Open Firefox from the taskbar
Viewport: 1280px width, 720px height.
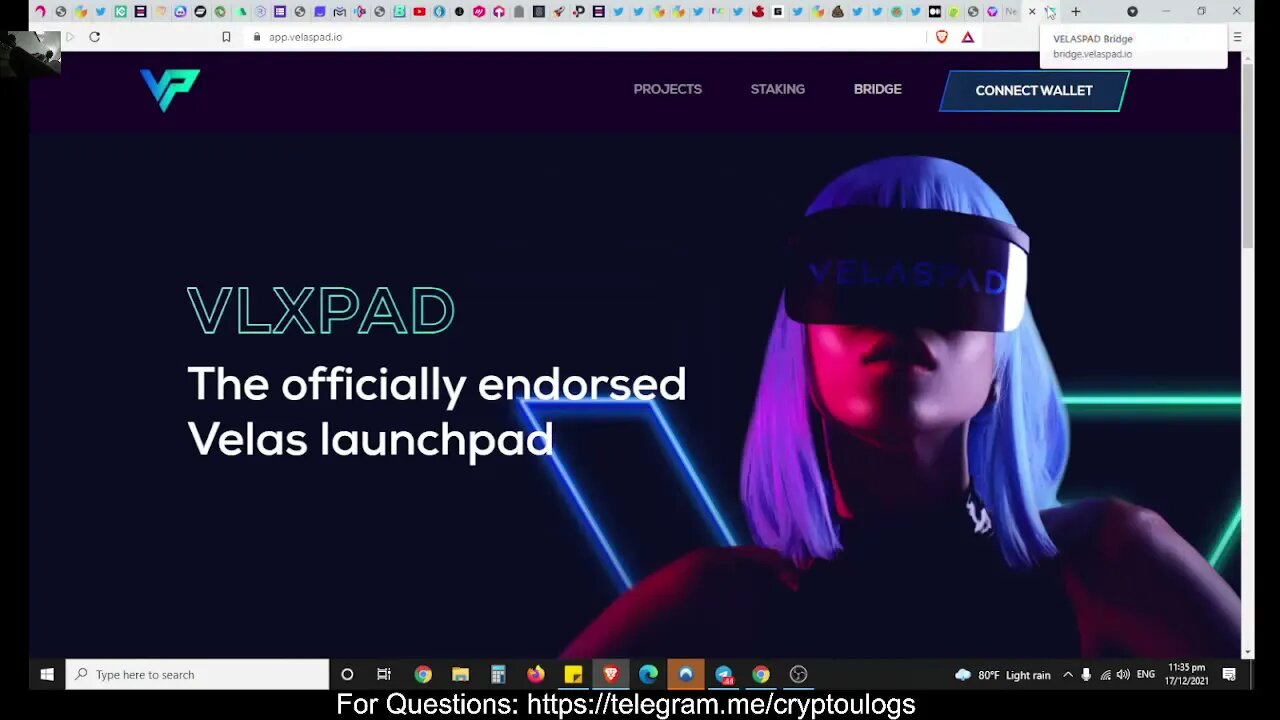click(x=536, y=674)
